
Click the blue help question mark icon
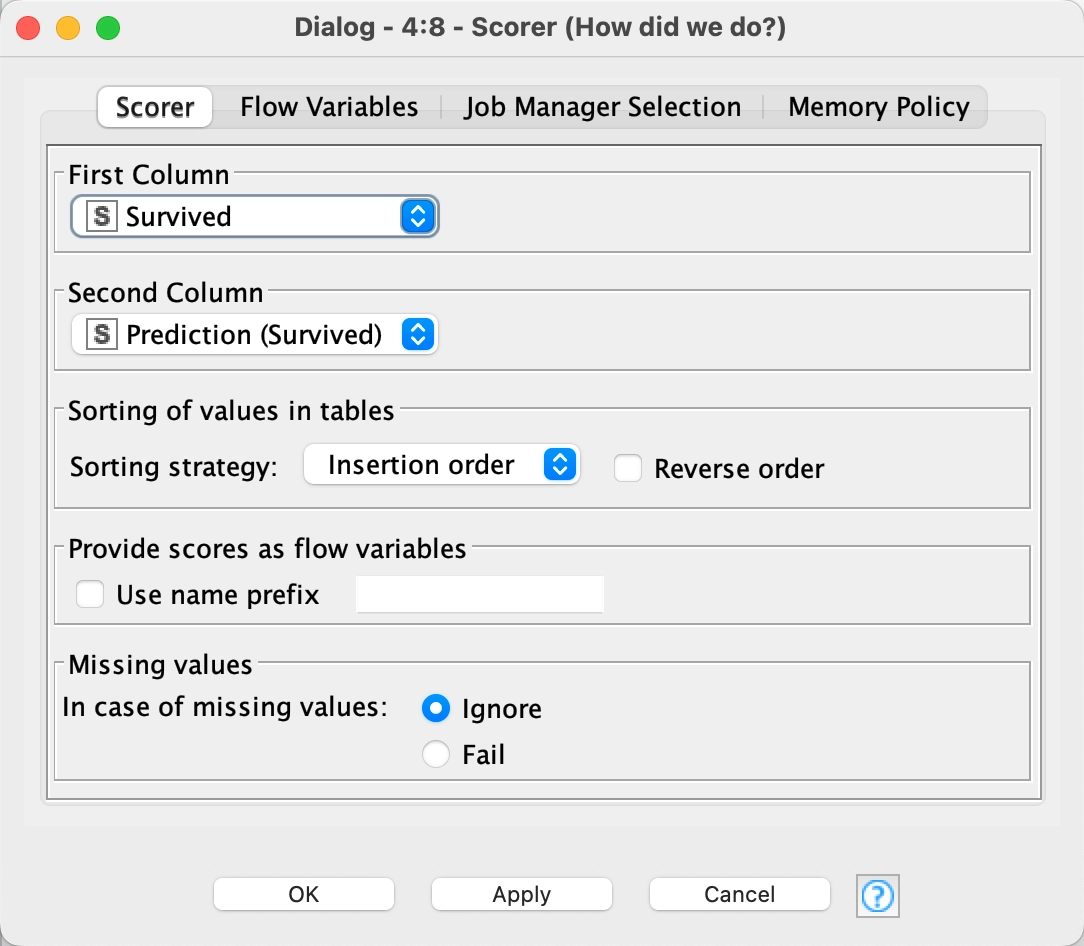[878, 895]
